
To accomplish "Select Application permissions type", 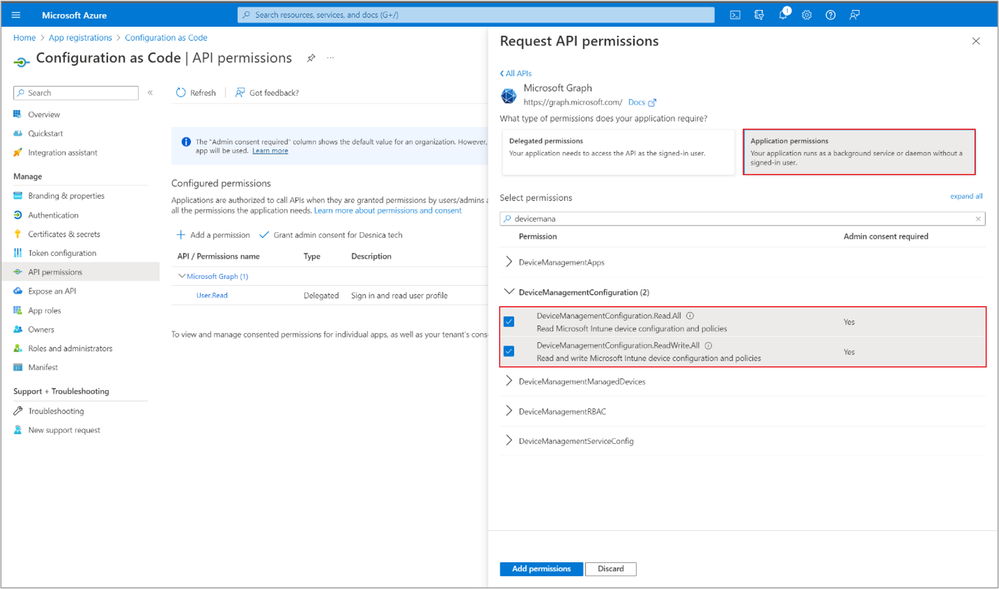I will [859, 152].
